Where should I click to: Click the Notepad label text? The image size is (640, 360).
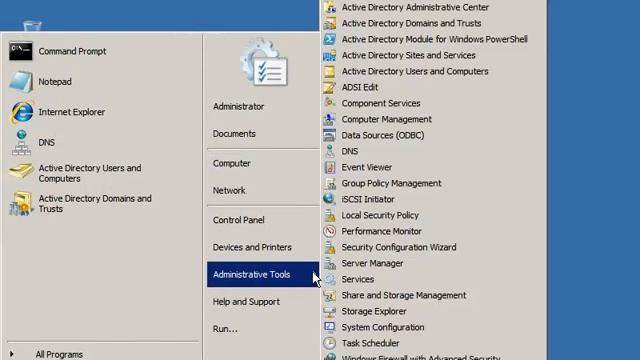click(55, 82)
